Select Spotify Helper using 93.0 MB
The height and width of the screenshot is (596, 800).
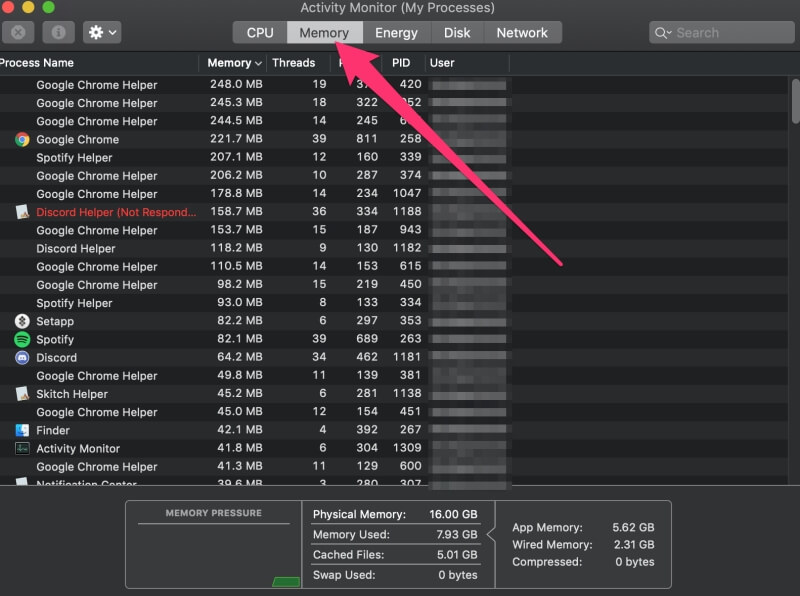click(x=74, y=303)
